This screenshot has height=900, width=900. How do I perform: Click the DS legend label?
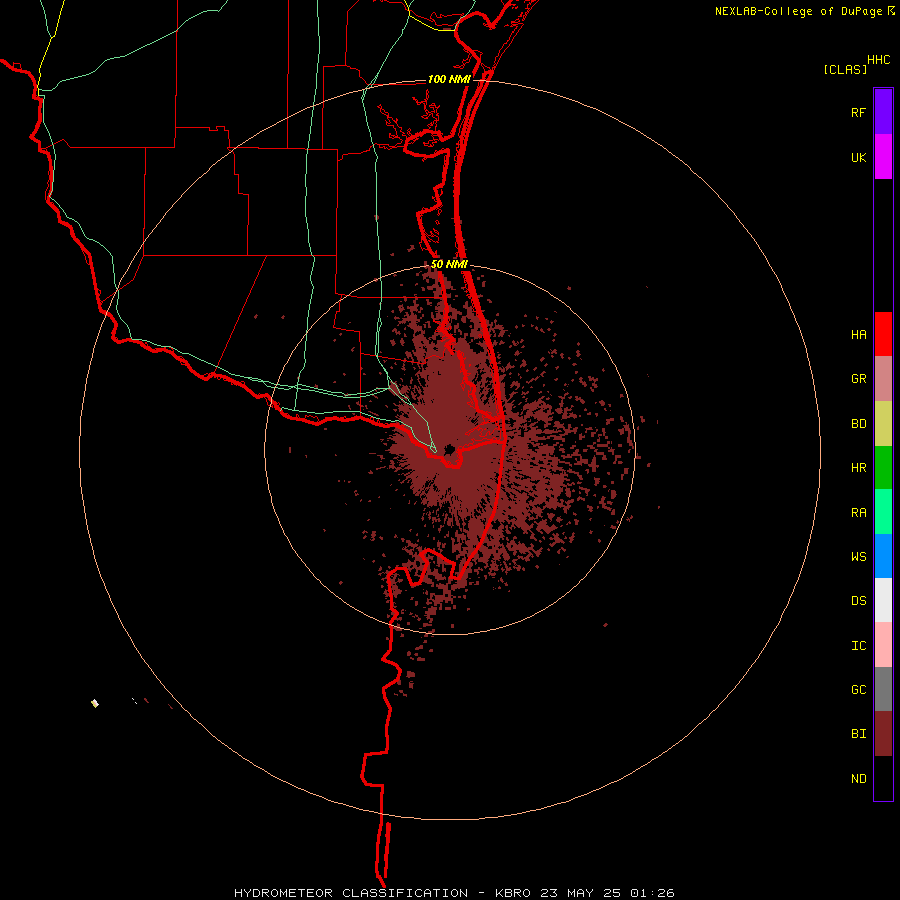tap(858, 600)
